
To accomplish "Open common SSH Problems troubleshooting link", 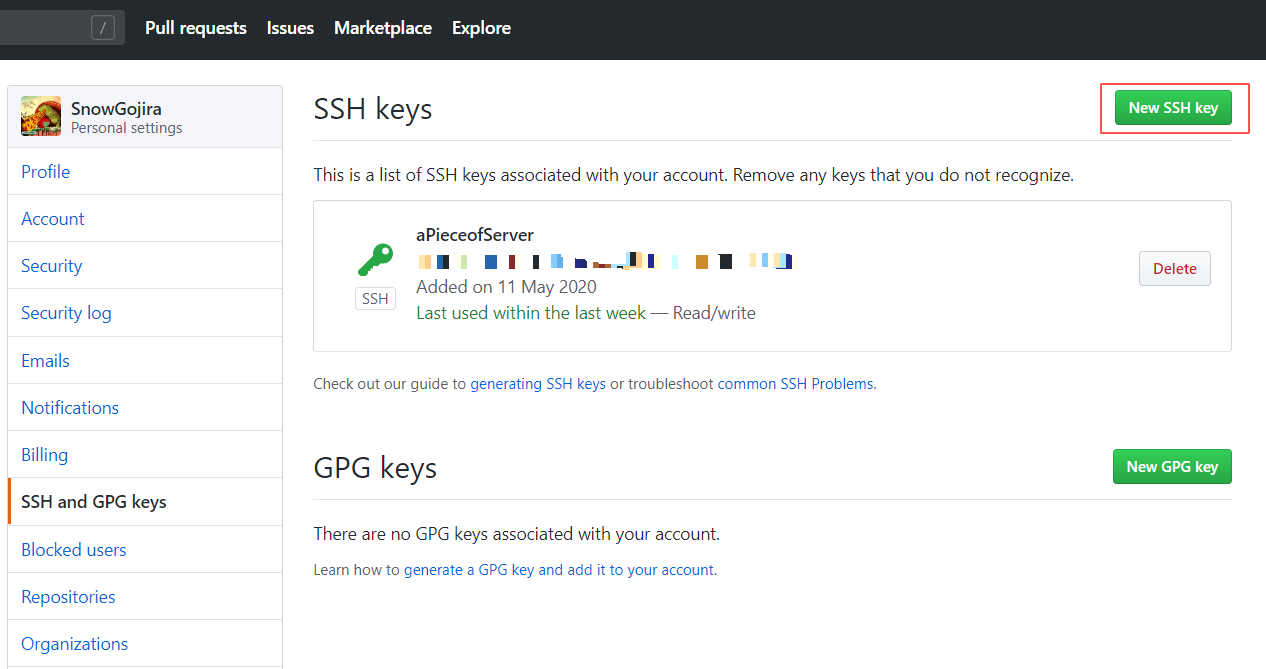I will (795, 383).
